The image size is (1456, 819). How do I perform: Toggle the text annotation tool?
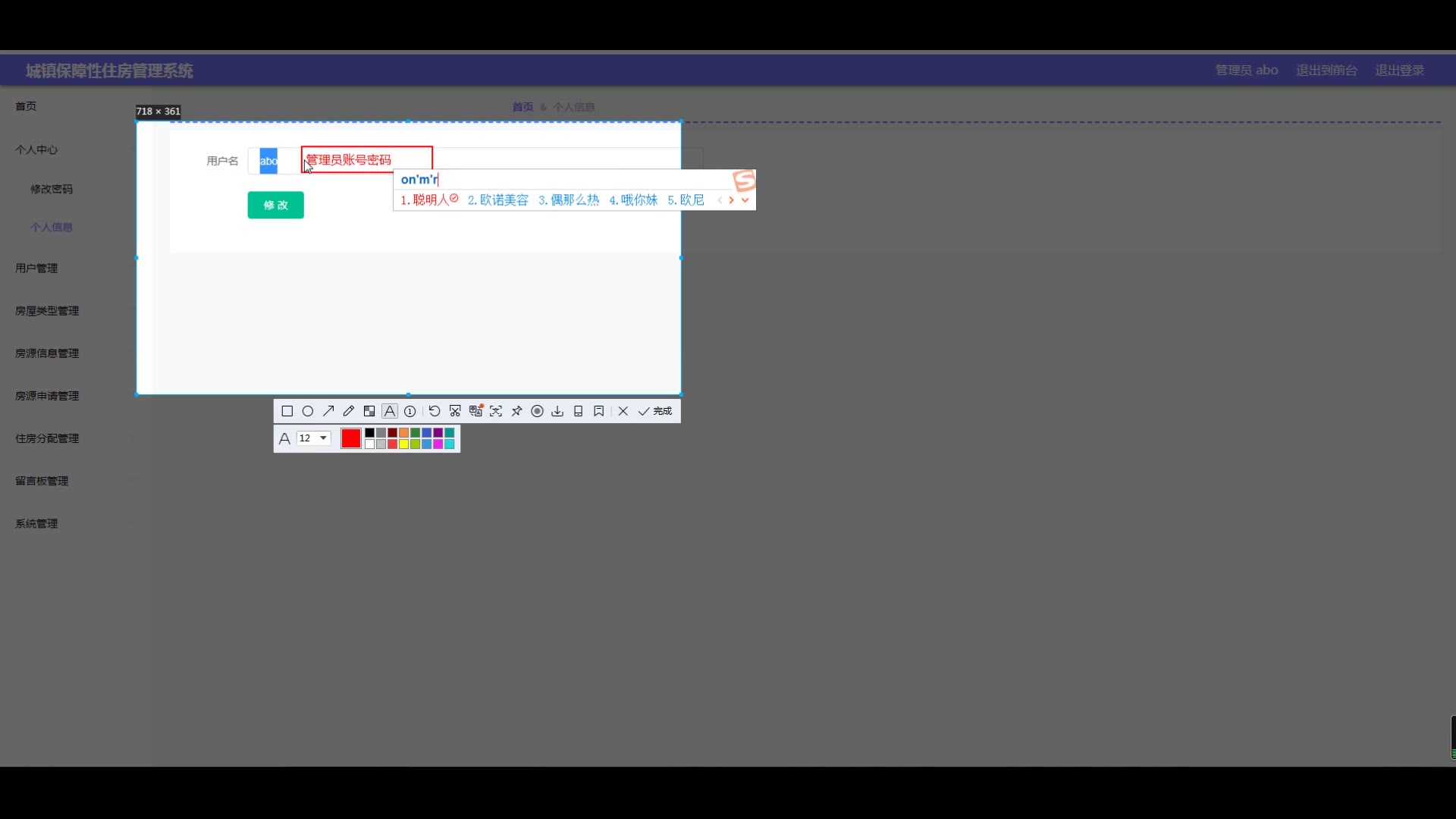[390, 411]
